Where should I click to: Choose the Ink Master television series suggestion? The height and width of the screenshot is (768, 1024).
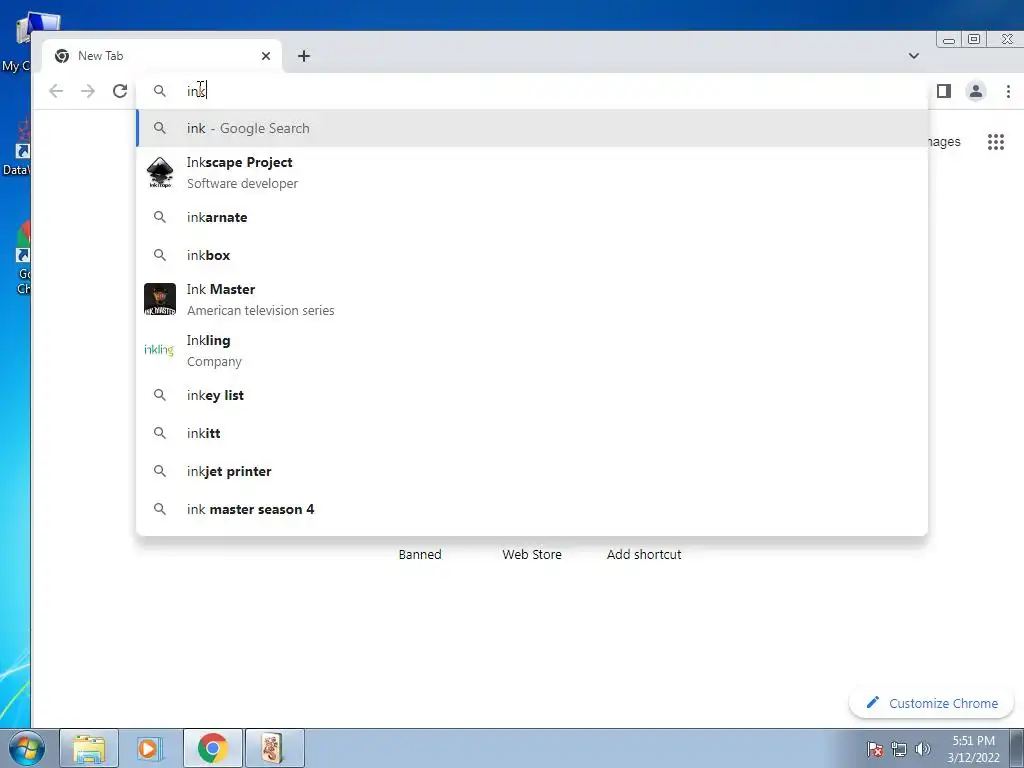pyautogui.click(x=532, y=299)
